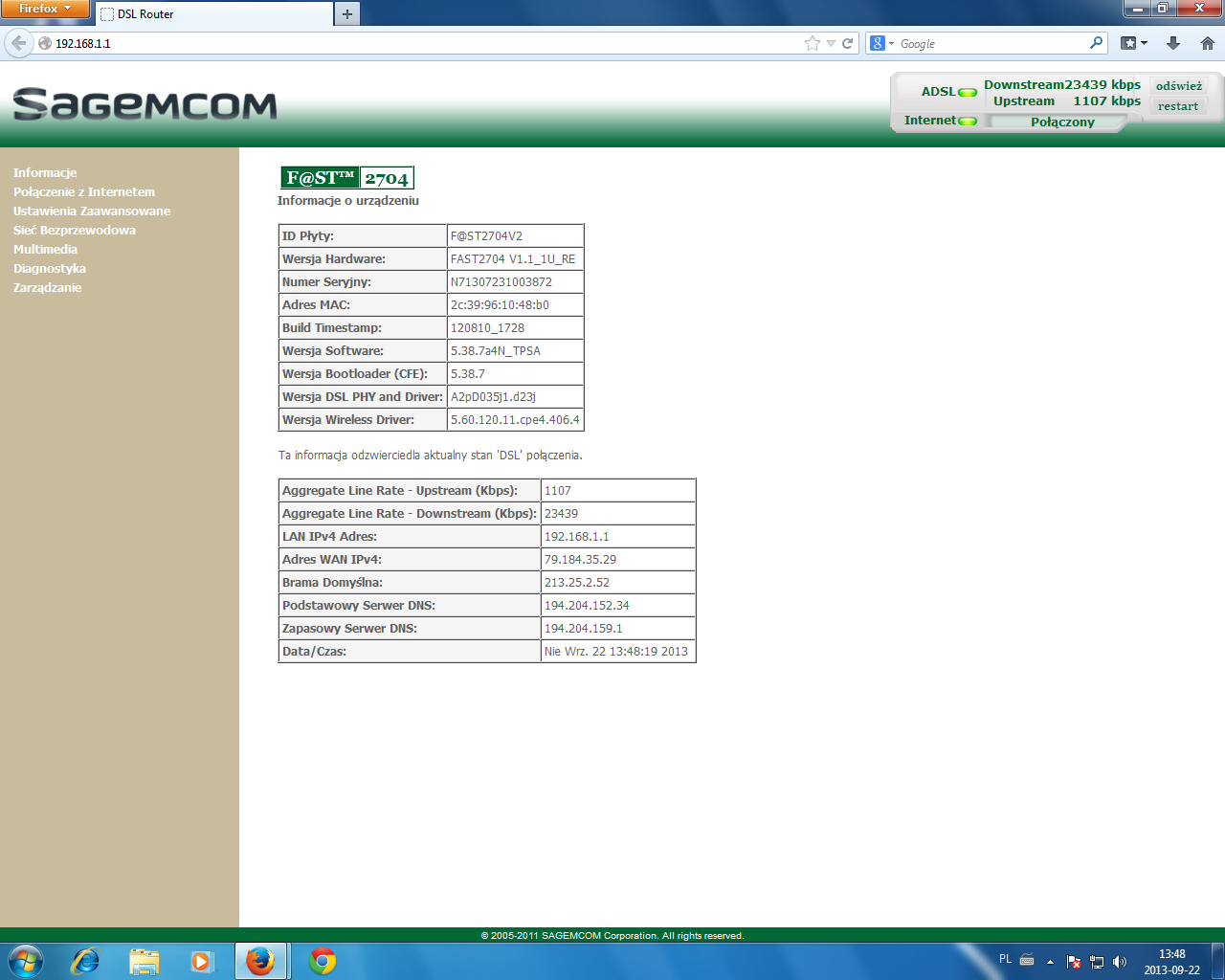Open Połączenie z Internetem menu
The image size is (1225, 980).
84,192
